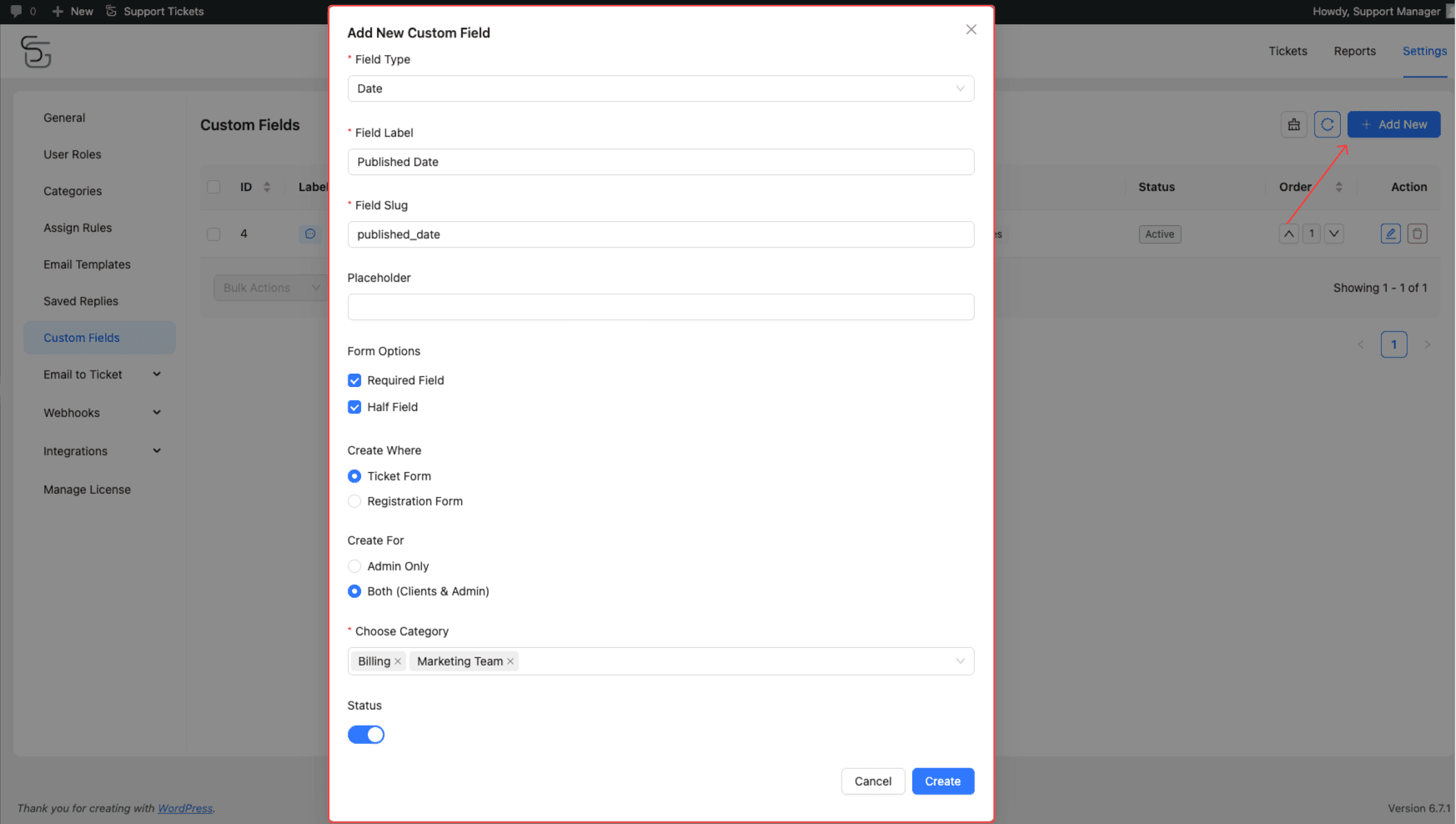
Task: Click the comment bubble in admin bar
Action: click(x=16, y=12)
